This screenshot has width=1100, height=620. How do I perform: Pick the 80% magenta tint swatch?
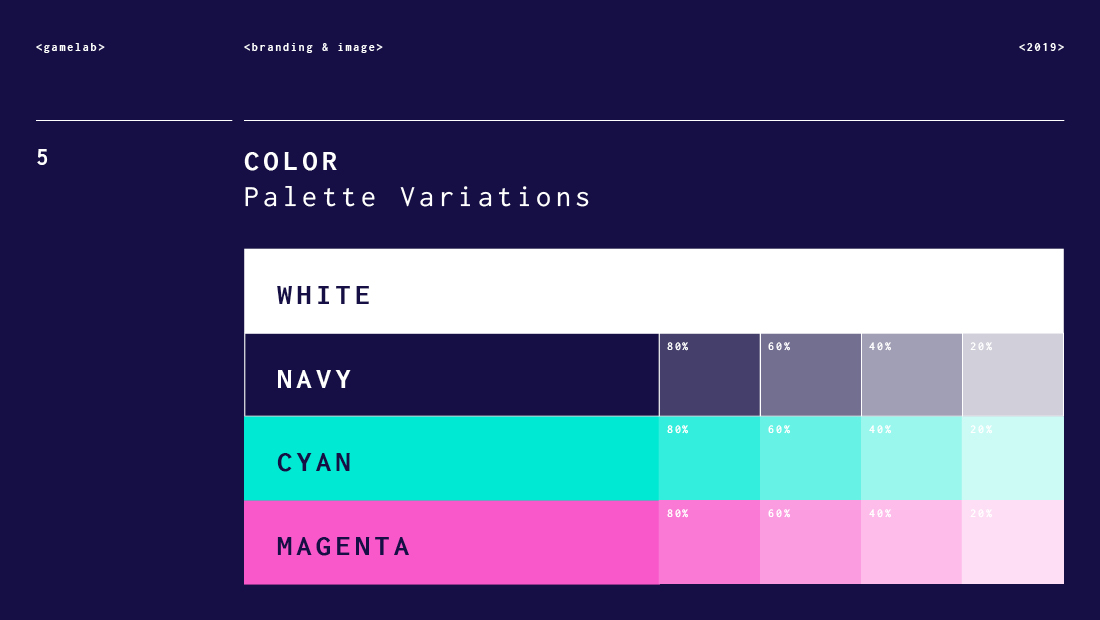pyautogui.click(x=709, y=543)
